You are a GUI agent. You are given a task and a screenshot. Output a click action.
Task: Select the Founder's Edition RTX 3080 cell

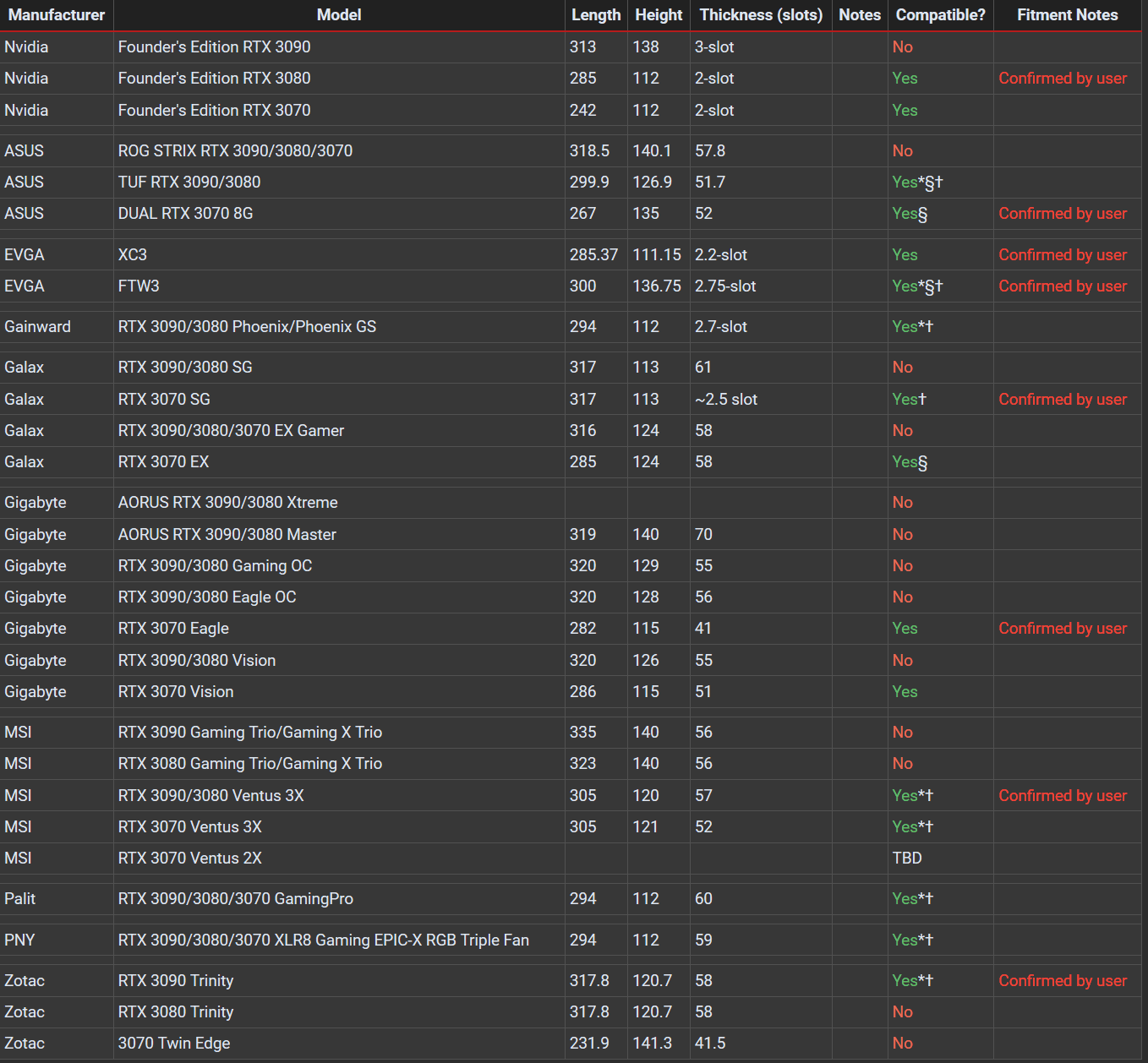pyautogui.click(x=339, y=79)
